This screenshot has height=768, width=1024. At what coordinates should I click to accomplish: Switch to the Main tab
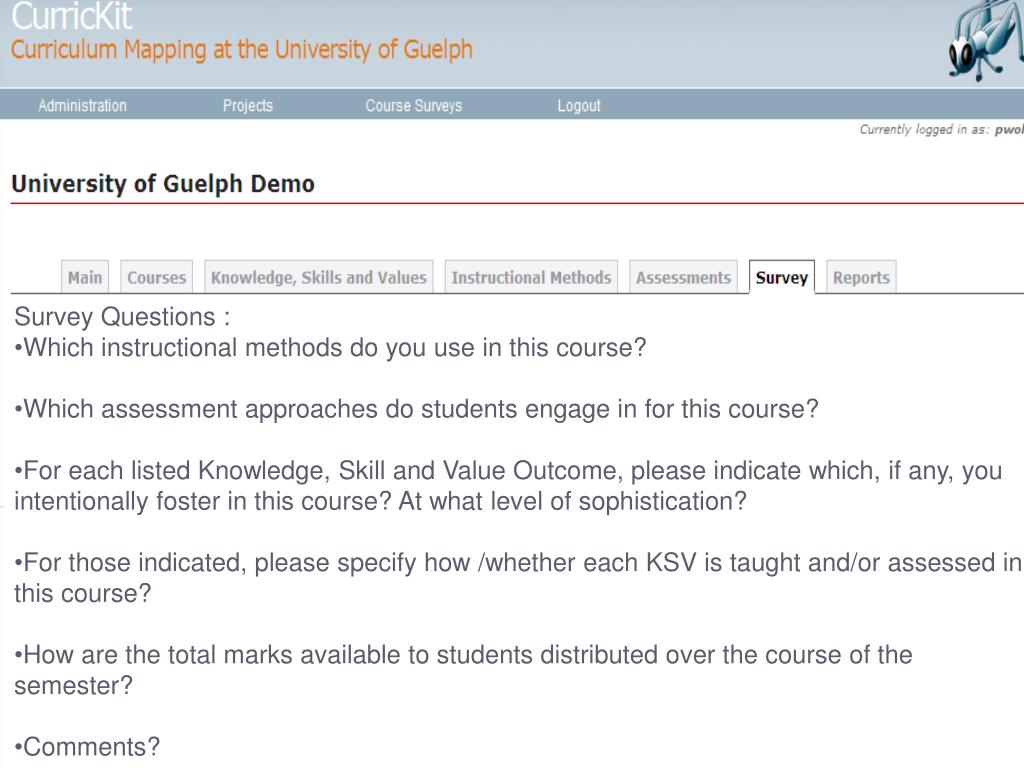pyautogui.click(x=85, y=277)
